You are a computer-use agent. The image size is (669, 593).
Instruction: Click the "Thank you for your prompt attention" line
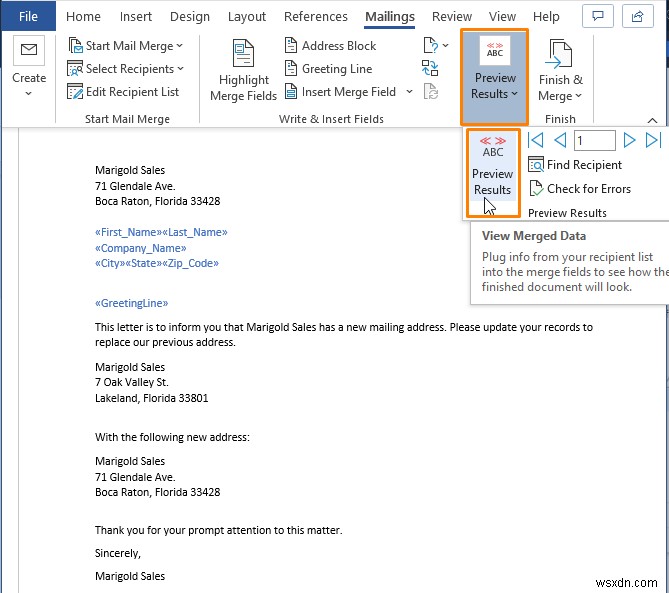point(218,530)
